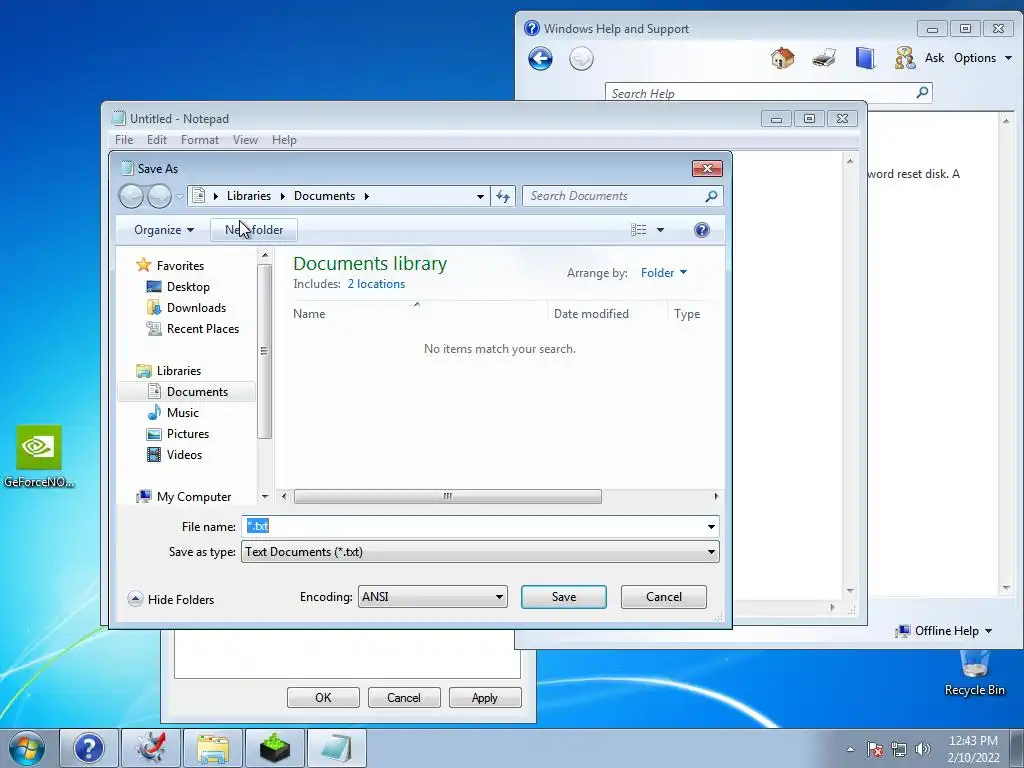Open Help home via the house icon
This screenshot has height=768, width=1024.
coord(782,58)
